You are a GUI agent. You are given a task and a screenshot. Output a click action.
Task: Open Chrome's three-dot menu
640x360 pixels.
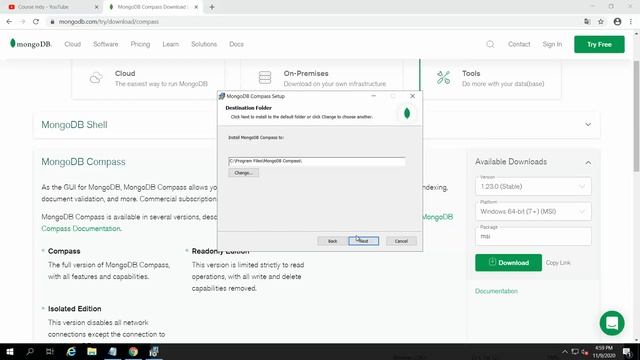pyautogui.click(x=631, y=22)
